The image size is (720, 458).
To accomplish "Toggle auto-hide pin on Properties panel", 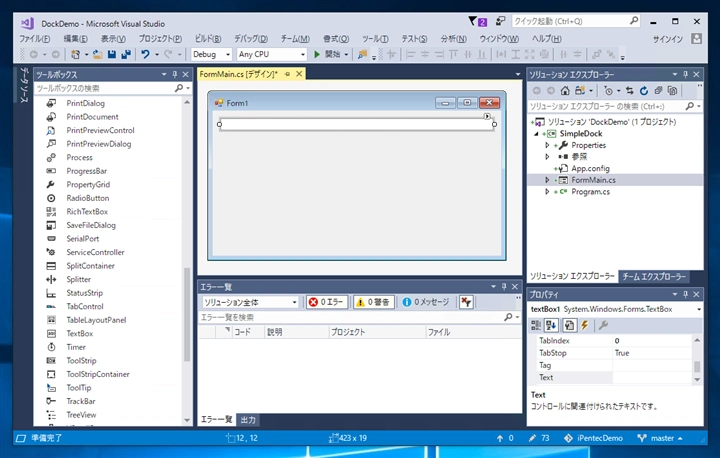I will (685, 294).
